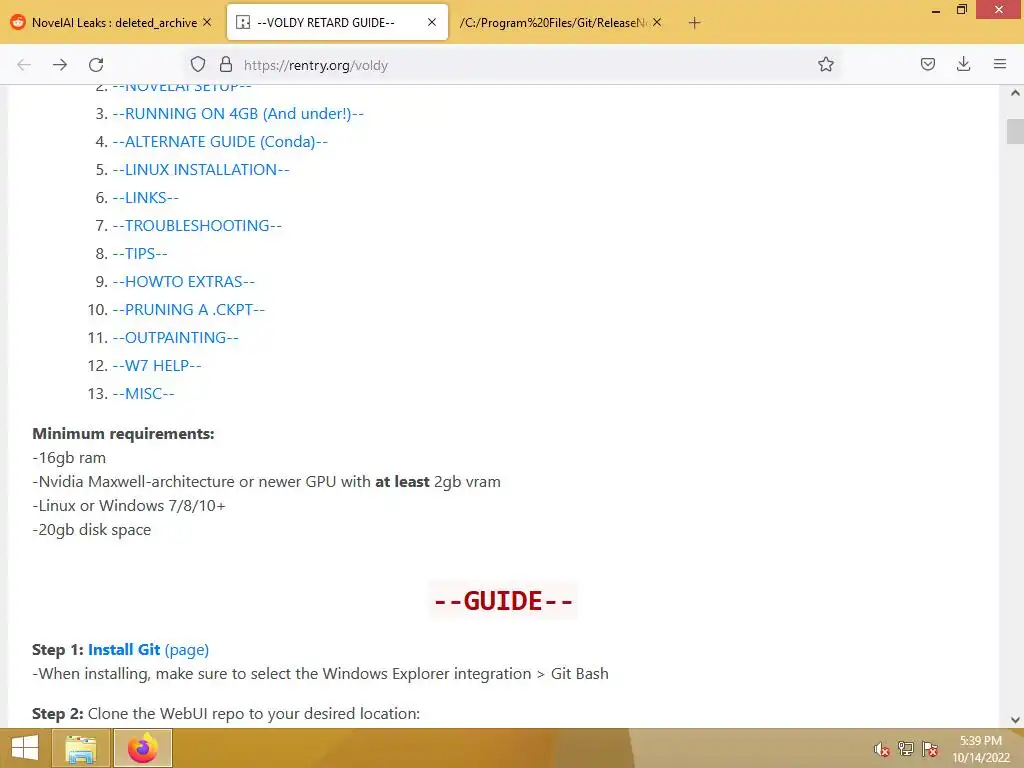
Task: Jump to the --LINKS-- section
Action: [146, 198]
